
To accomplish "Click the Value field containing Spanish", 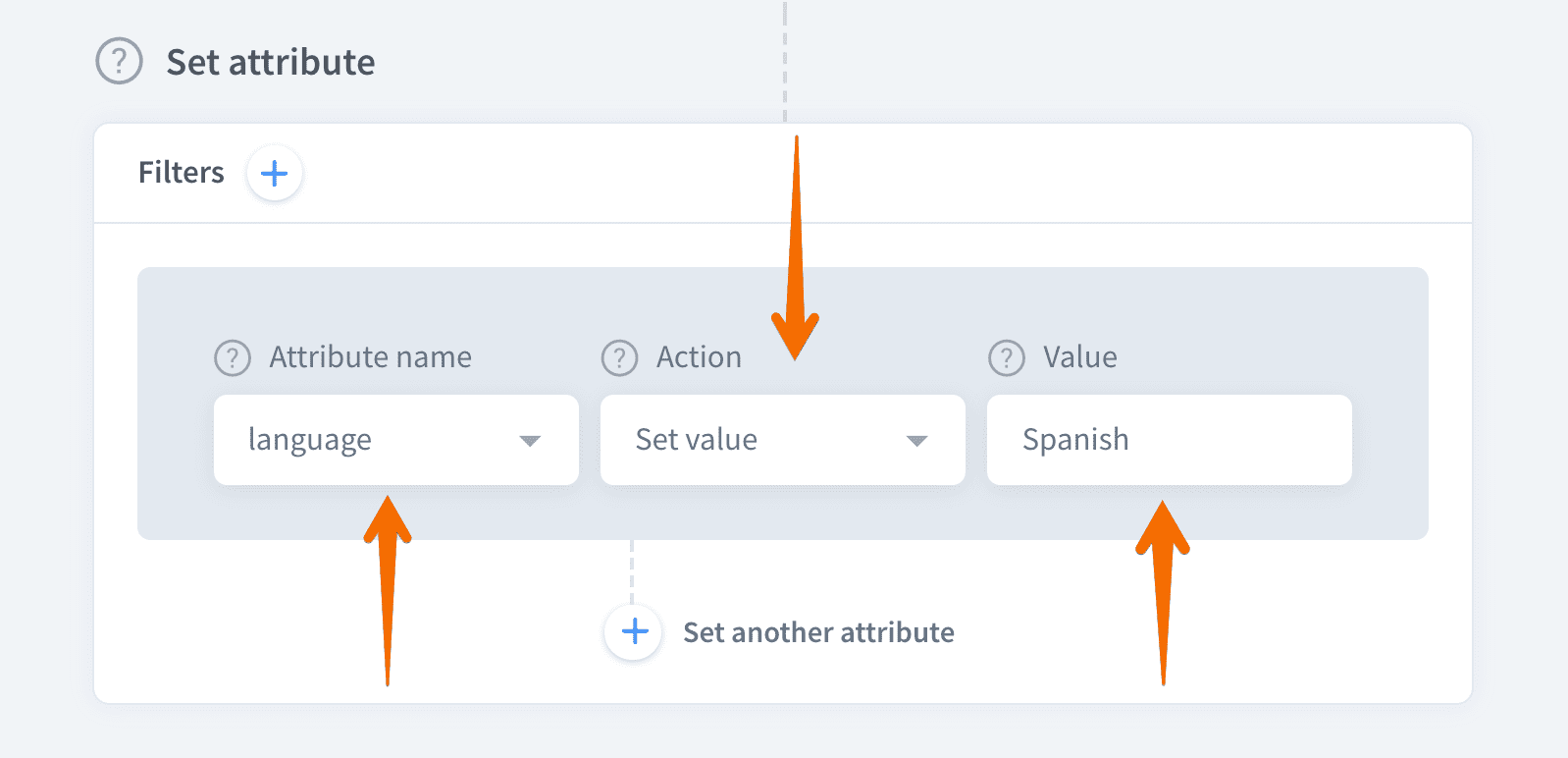I will pyautogui.click(x=1169, y=440).
